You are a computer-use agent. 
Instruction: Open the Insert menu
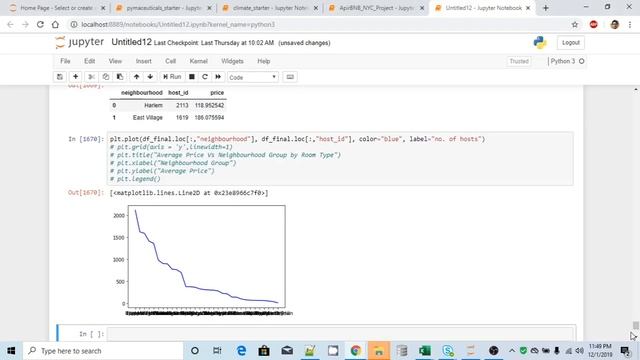coord(143,61)
